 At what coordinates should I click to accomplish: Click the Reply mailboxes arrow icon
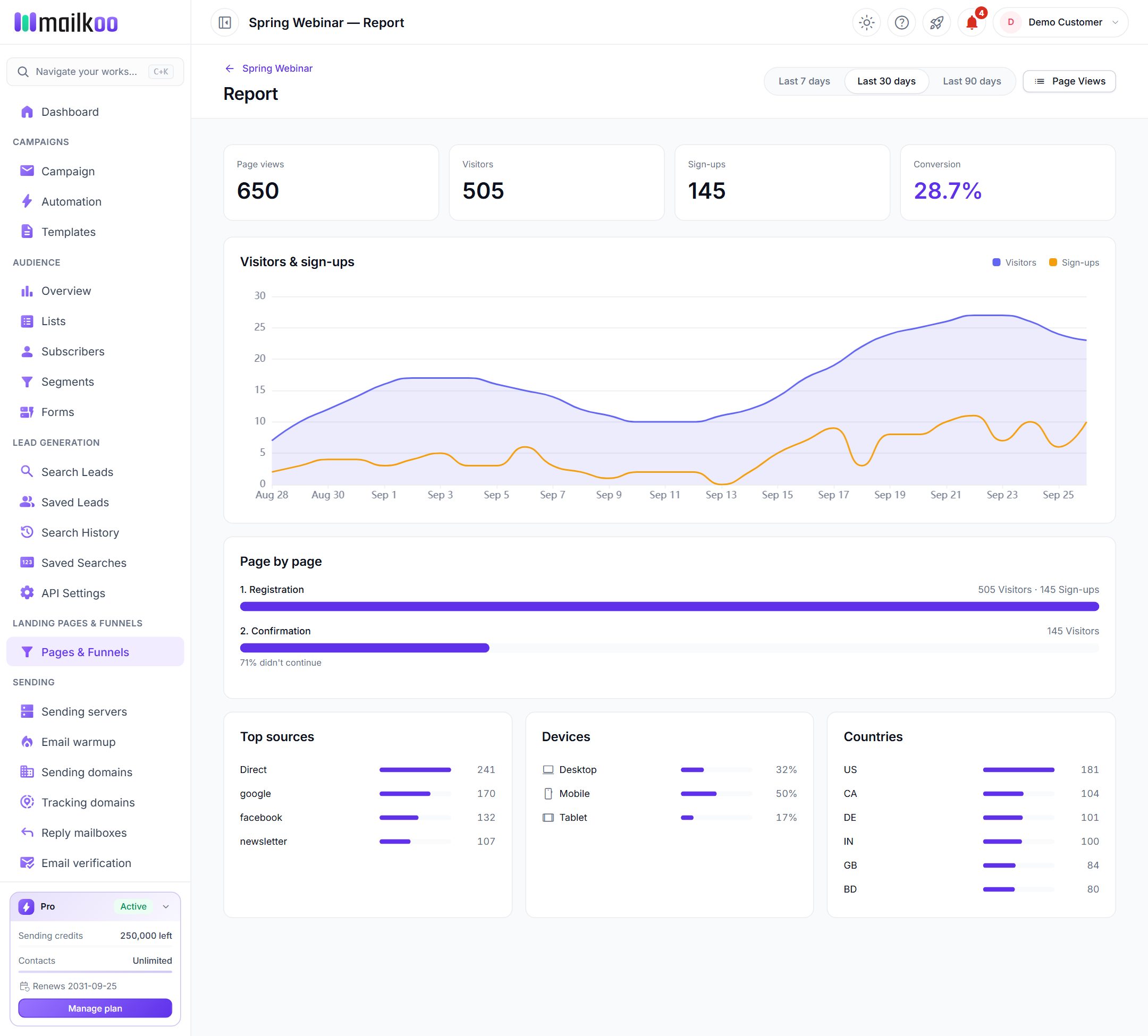click(x=27, y=831)
